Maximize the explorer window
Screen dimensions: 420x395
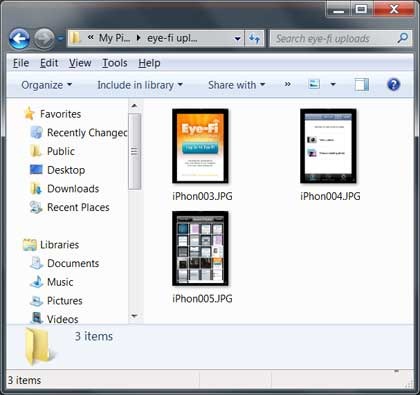pyautogui.click(x=361, y=9)
